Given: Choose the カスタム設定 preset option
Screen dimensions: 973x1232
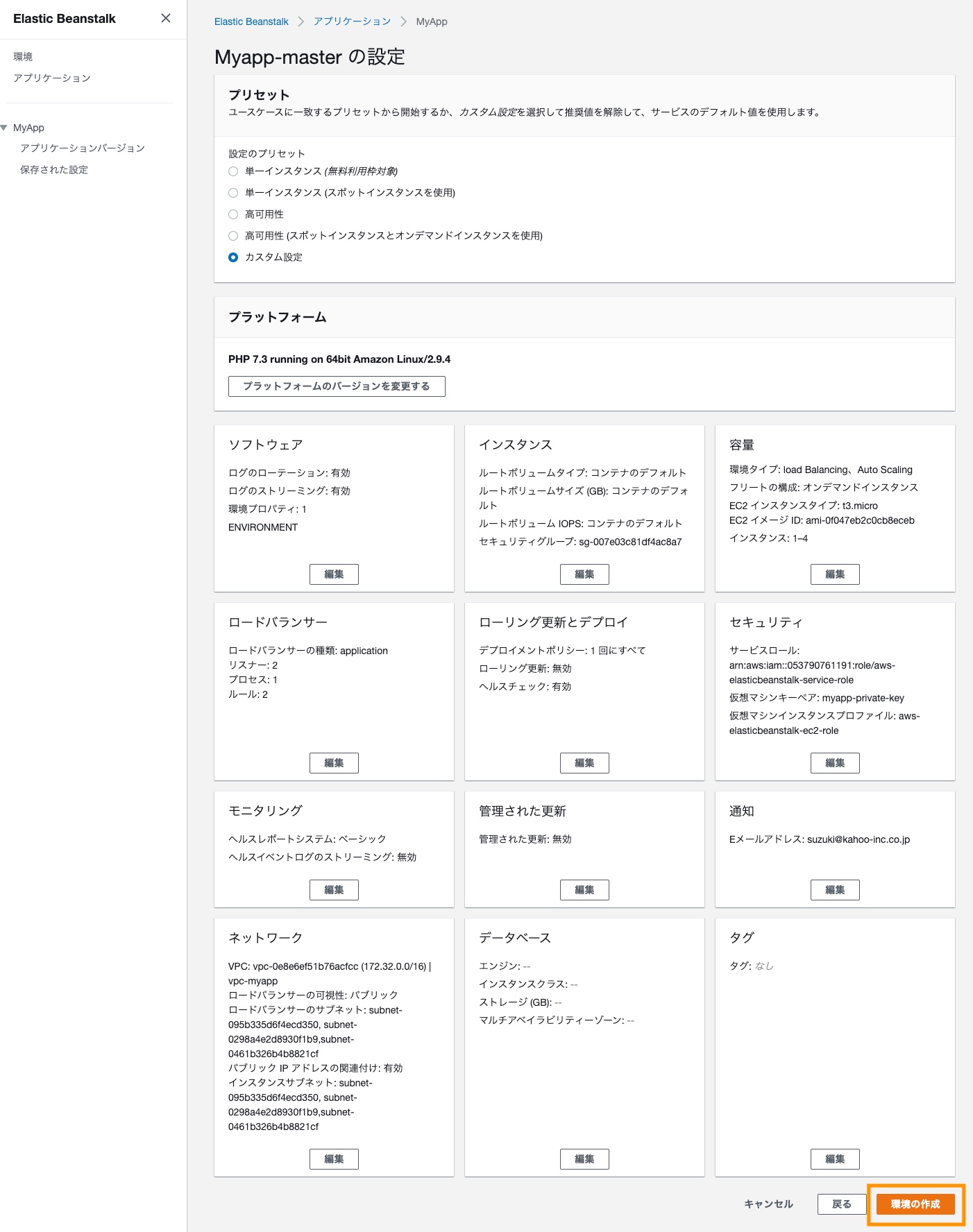Looking at the screenshot, I should [233, 257].
